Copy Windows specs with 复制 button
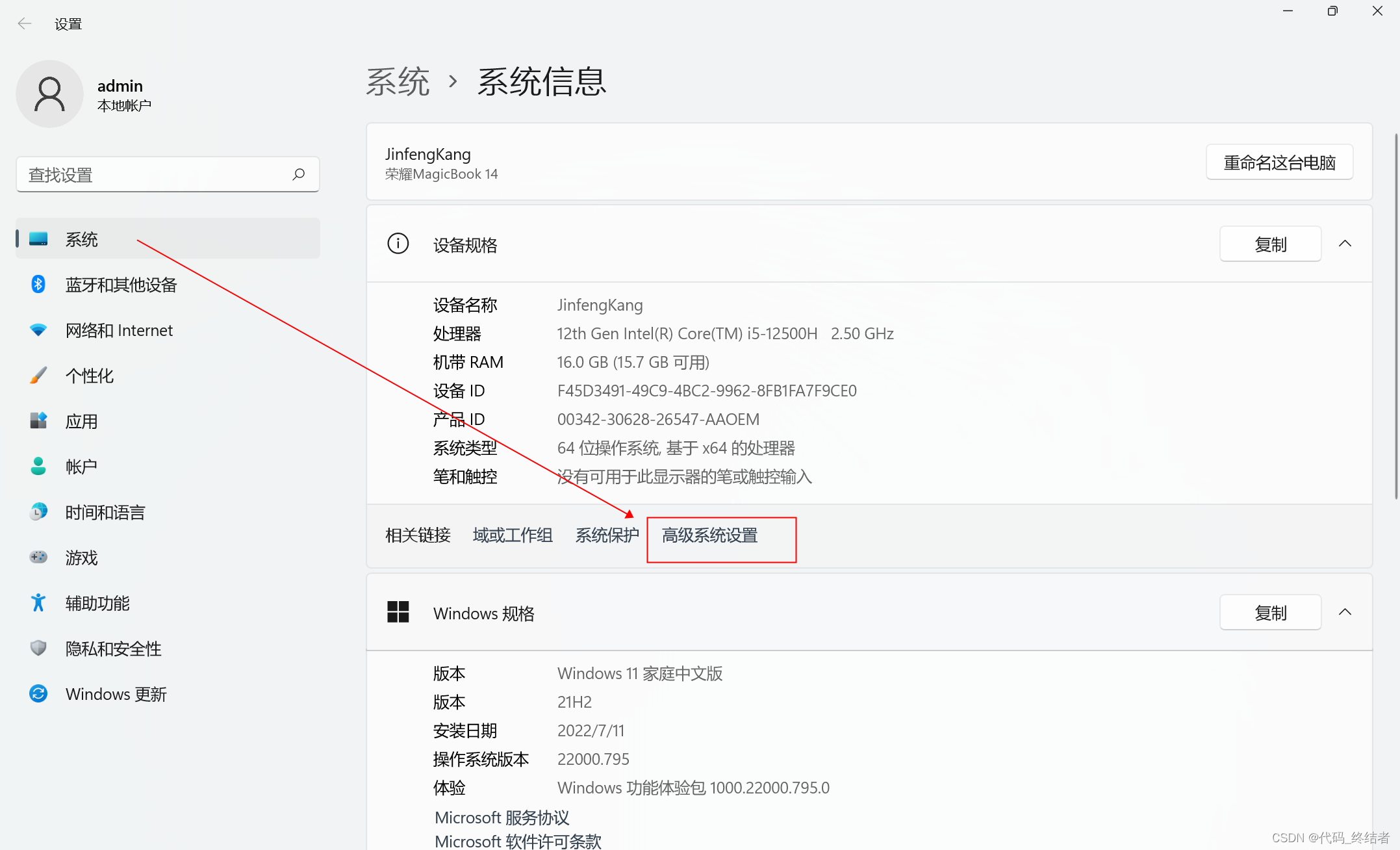 [x=1270, y=613]
